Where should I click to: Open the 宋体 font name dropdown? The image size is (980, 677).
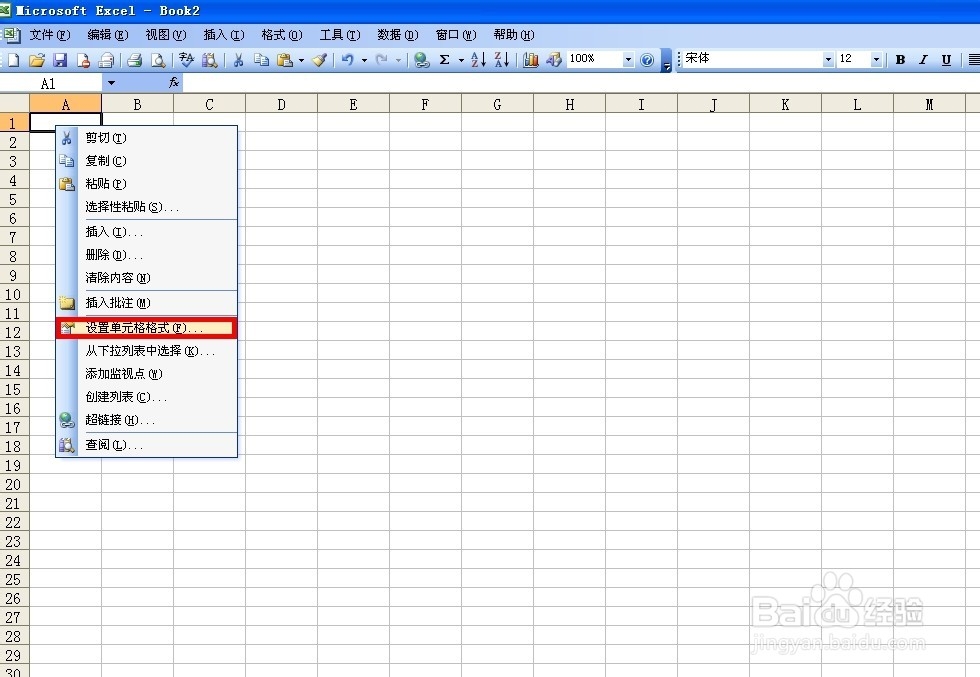coord(829,60)
